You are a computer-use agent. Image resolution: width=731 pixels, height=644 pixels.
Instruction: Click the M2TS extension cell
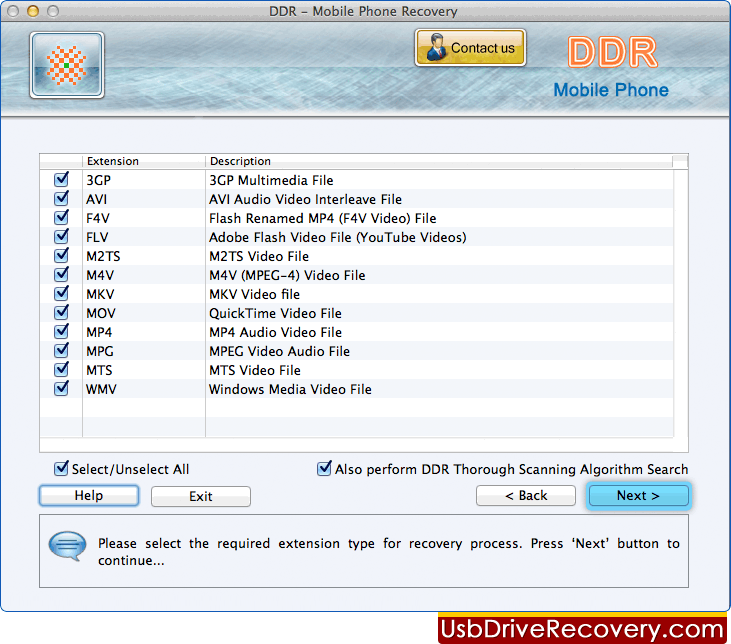pyautogui.click(x=144, y=256)
